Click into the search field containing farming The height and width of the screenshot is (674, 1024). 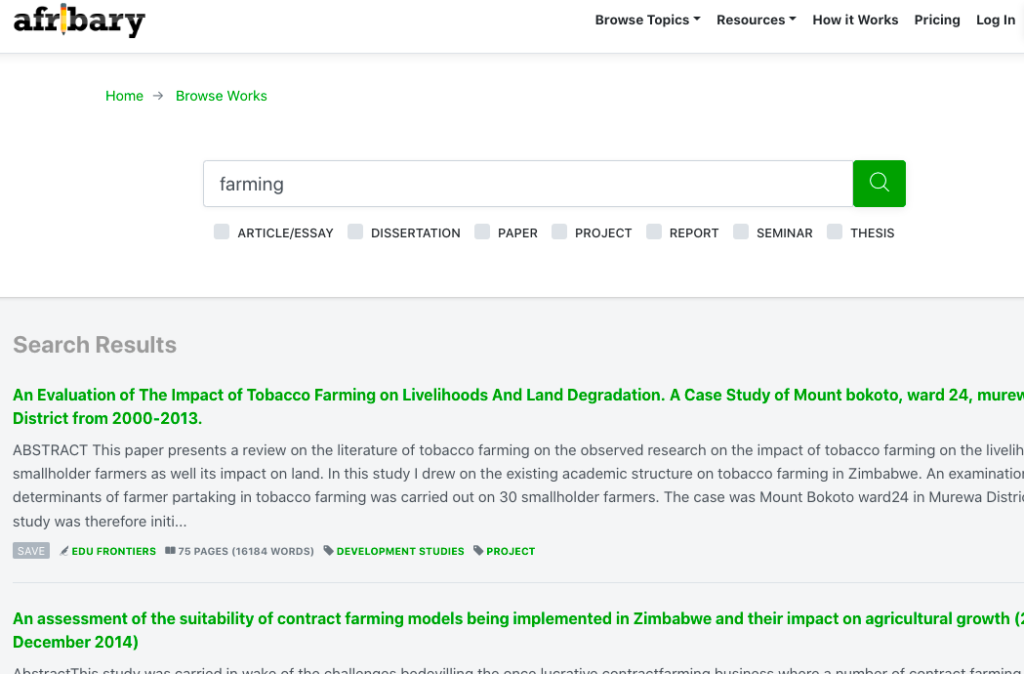tap(527, 184)
